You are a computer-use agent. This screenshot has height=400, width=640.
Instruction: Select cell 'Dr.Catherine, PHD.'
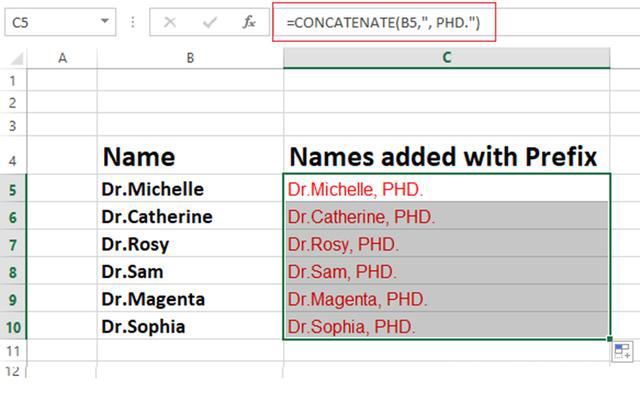pos(447,216)
